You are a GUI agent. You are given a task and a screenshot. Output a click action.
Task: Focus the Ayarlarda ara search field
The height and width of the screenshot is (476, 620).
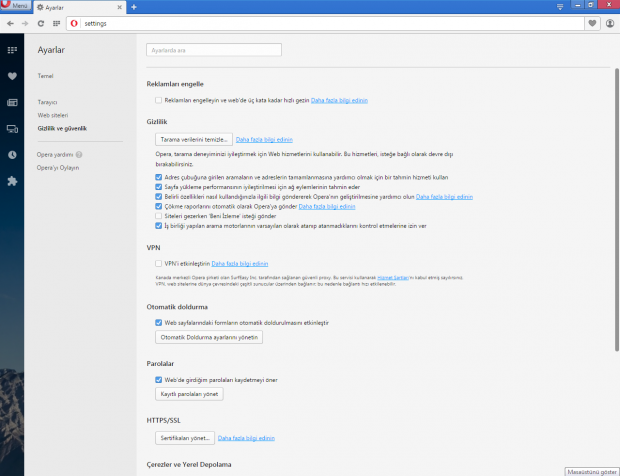pos(214,50)
